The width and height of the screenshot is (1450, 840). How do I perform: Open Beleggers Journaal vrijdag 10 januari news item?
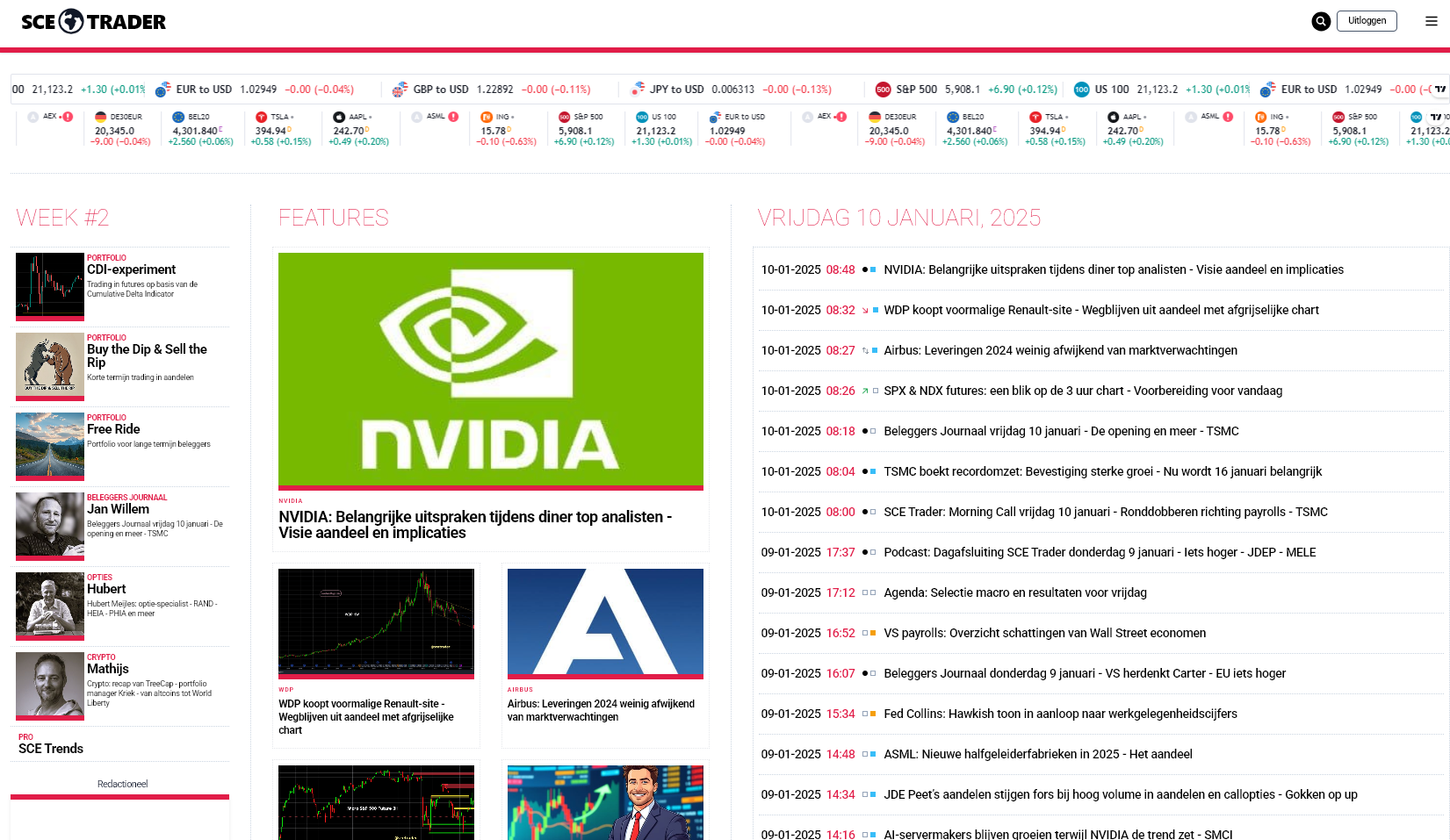click(1061, 431)
